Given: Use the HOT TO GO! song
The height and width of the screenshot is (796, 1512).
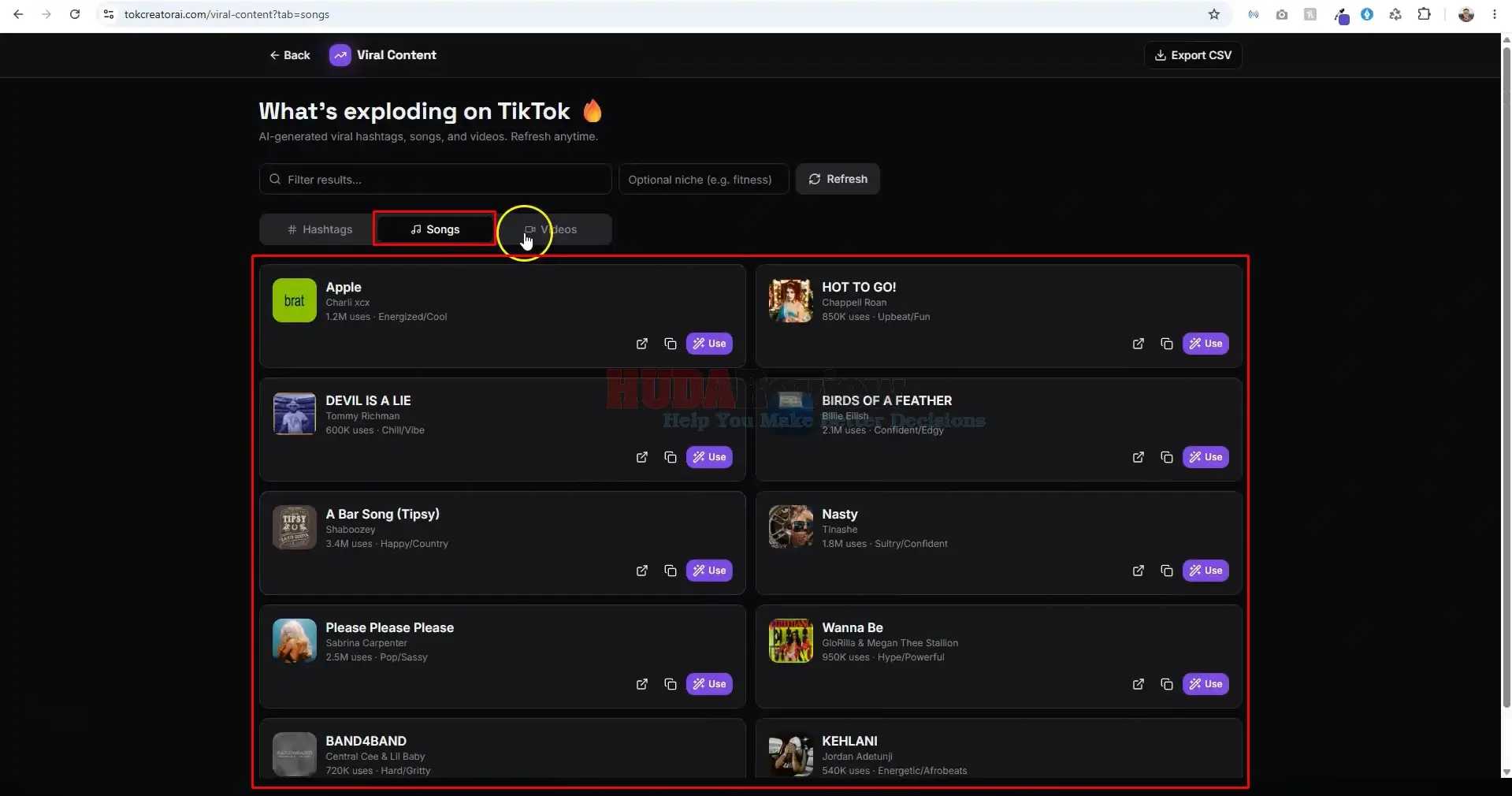Looking at the screenshot, I should (x=1206, y=344).
